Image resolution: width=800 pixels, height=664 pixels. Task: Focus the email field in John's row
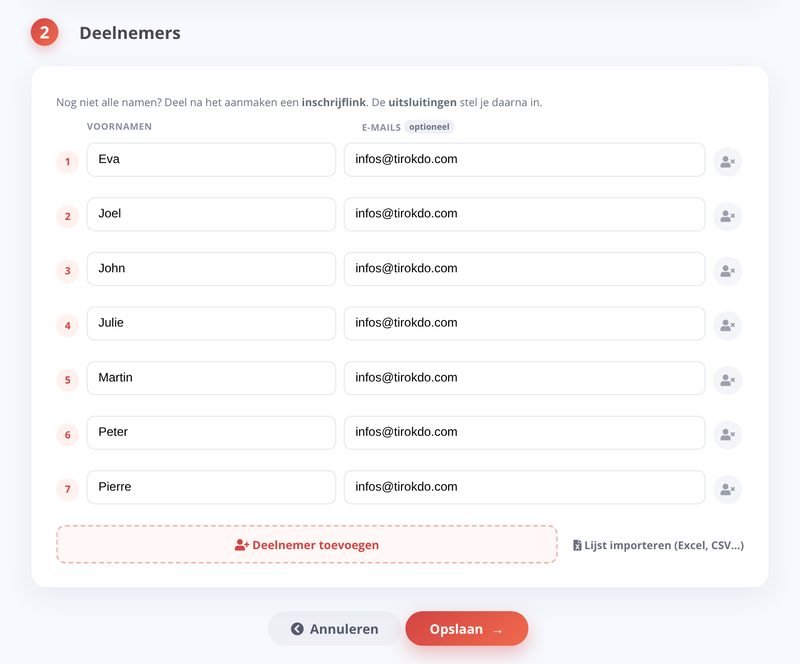[x=524, y=269]
